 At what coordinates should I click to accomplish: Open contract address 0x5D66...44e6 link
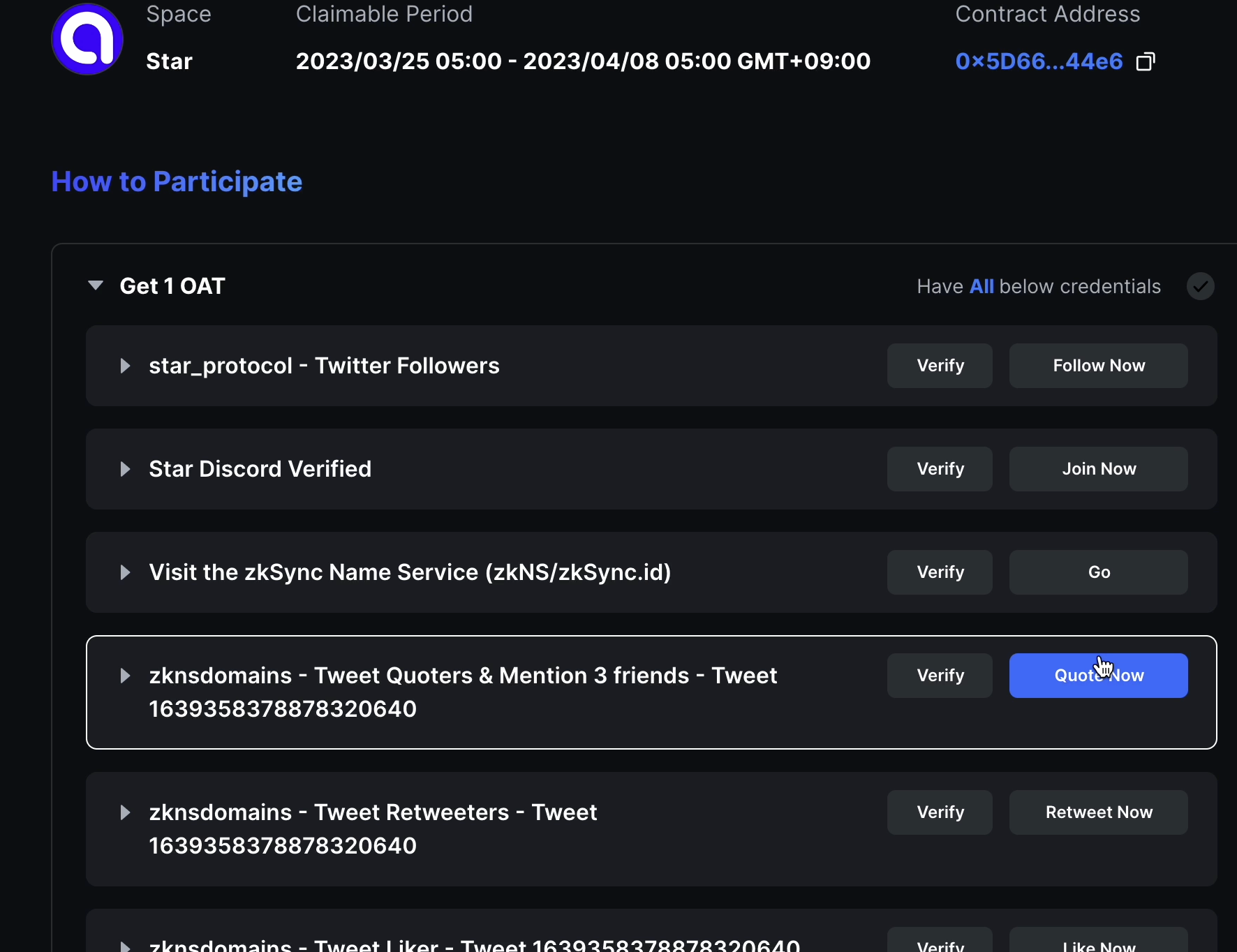1039,61
